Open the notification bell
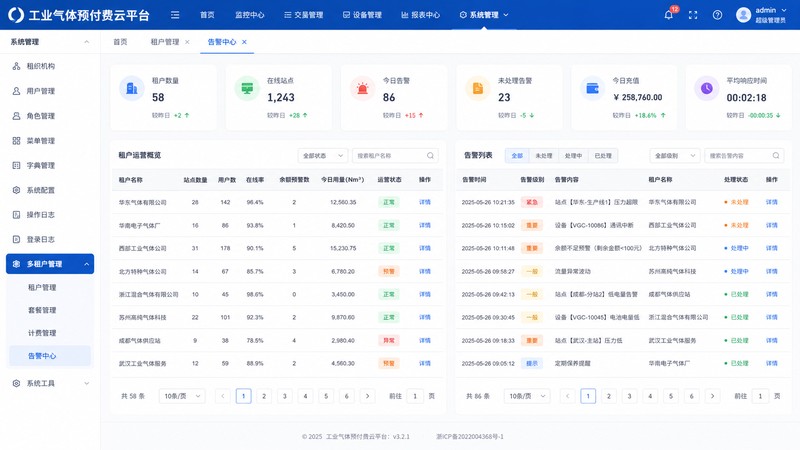Image resolution: width=800 pixels, height=450 pixels. [x=668, y=15]
